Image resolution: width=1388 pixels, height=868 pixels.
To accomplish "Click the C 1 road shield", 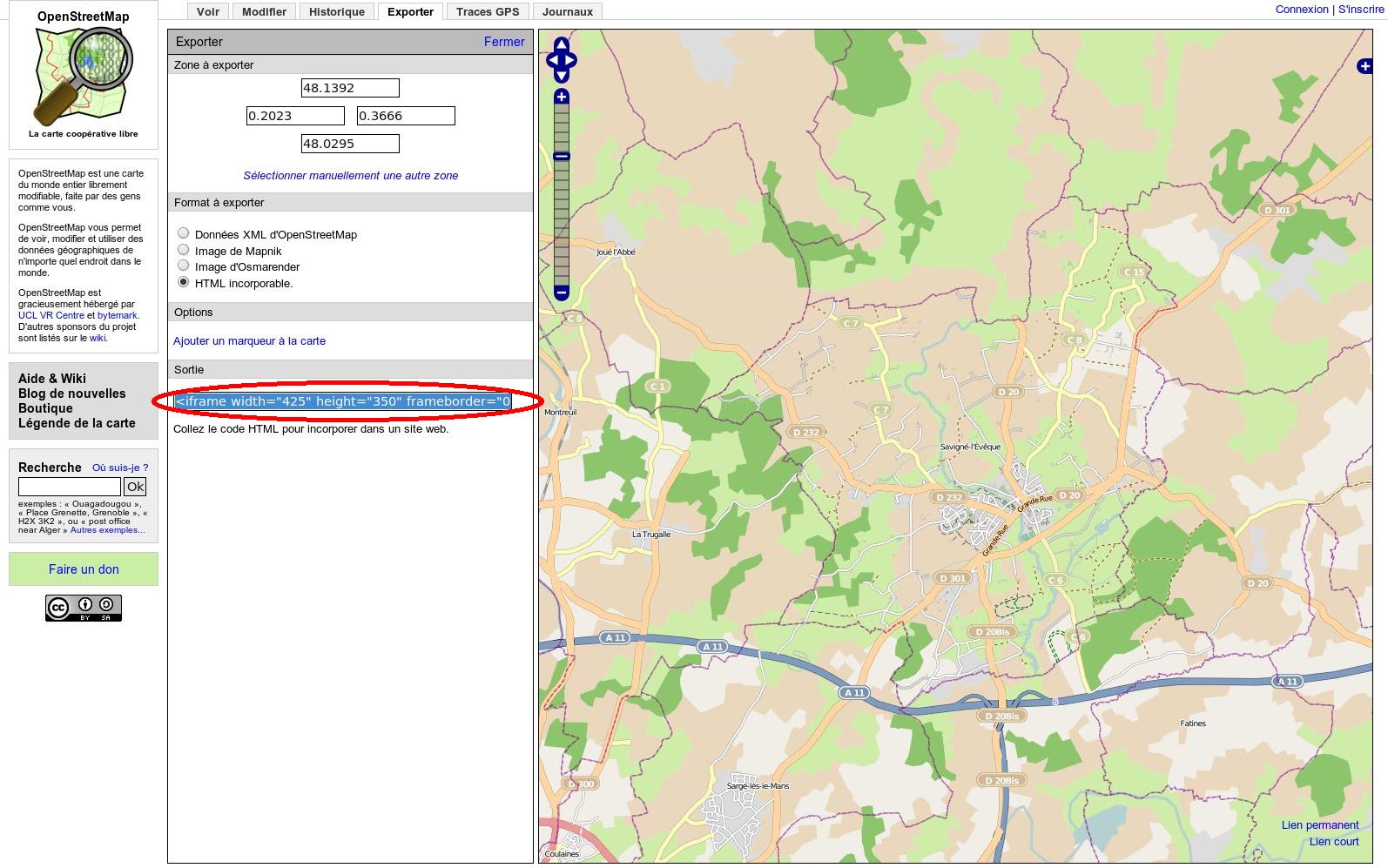I will pos(657,387).
